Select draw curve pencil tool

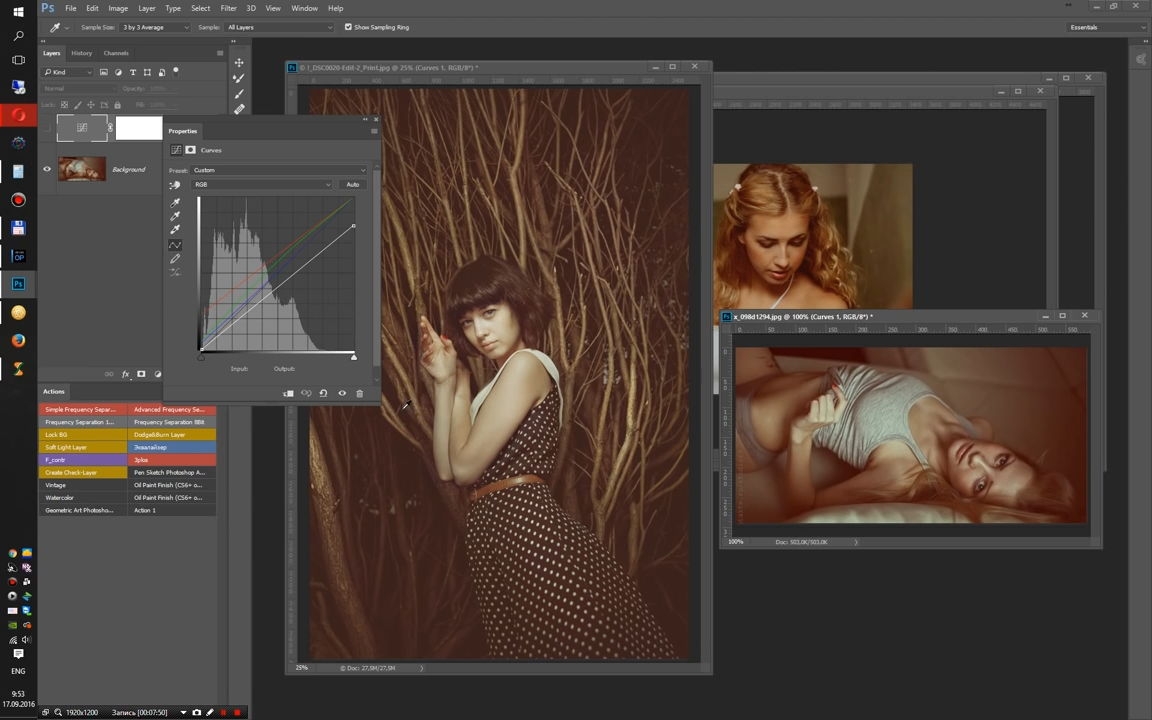tap(175, 259)
